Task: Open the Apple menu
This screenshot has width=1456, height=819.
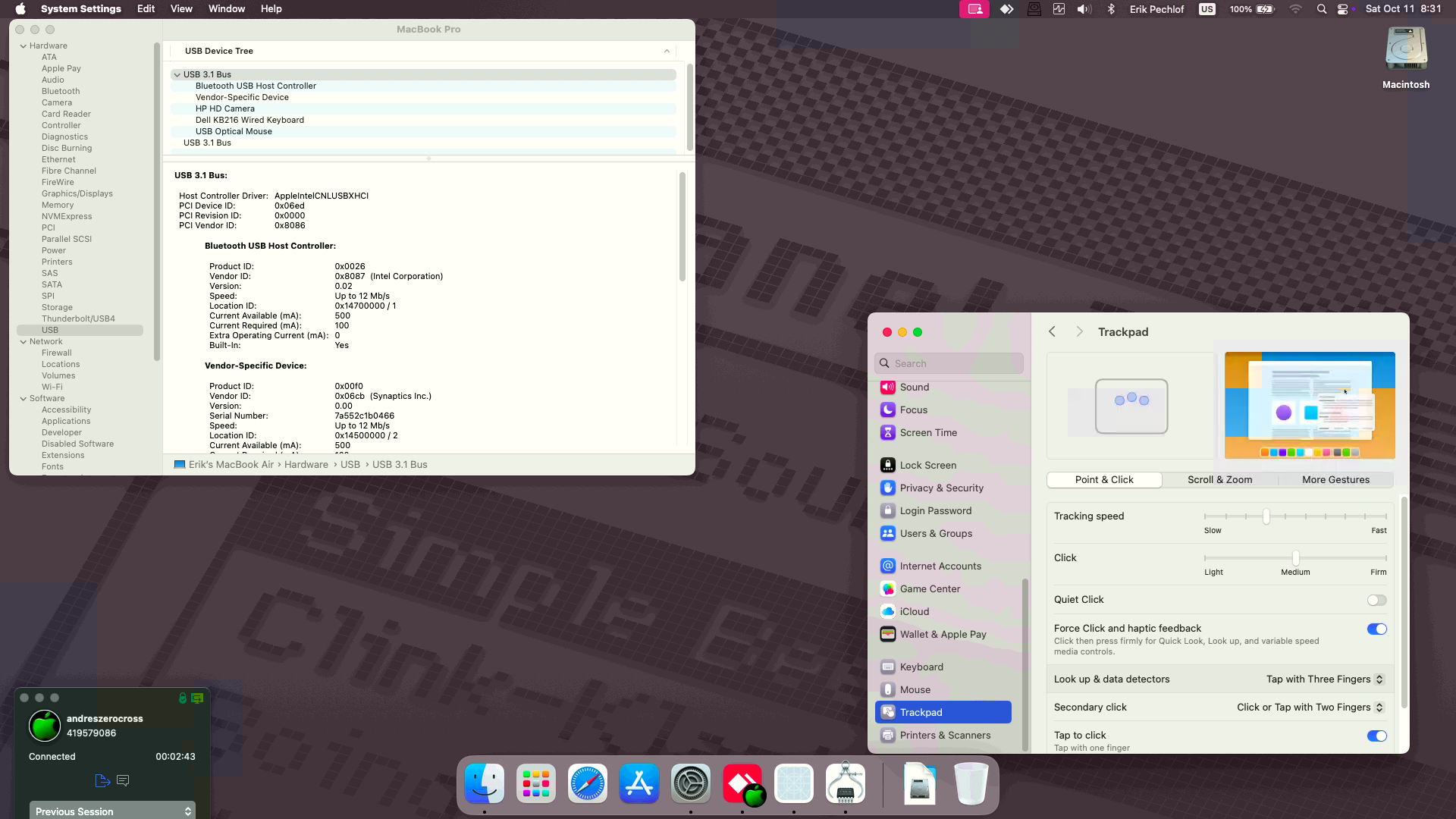Action: (20, 9)
